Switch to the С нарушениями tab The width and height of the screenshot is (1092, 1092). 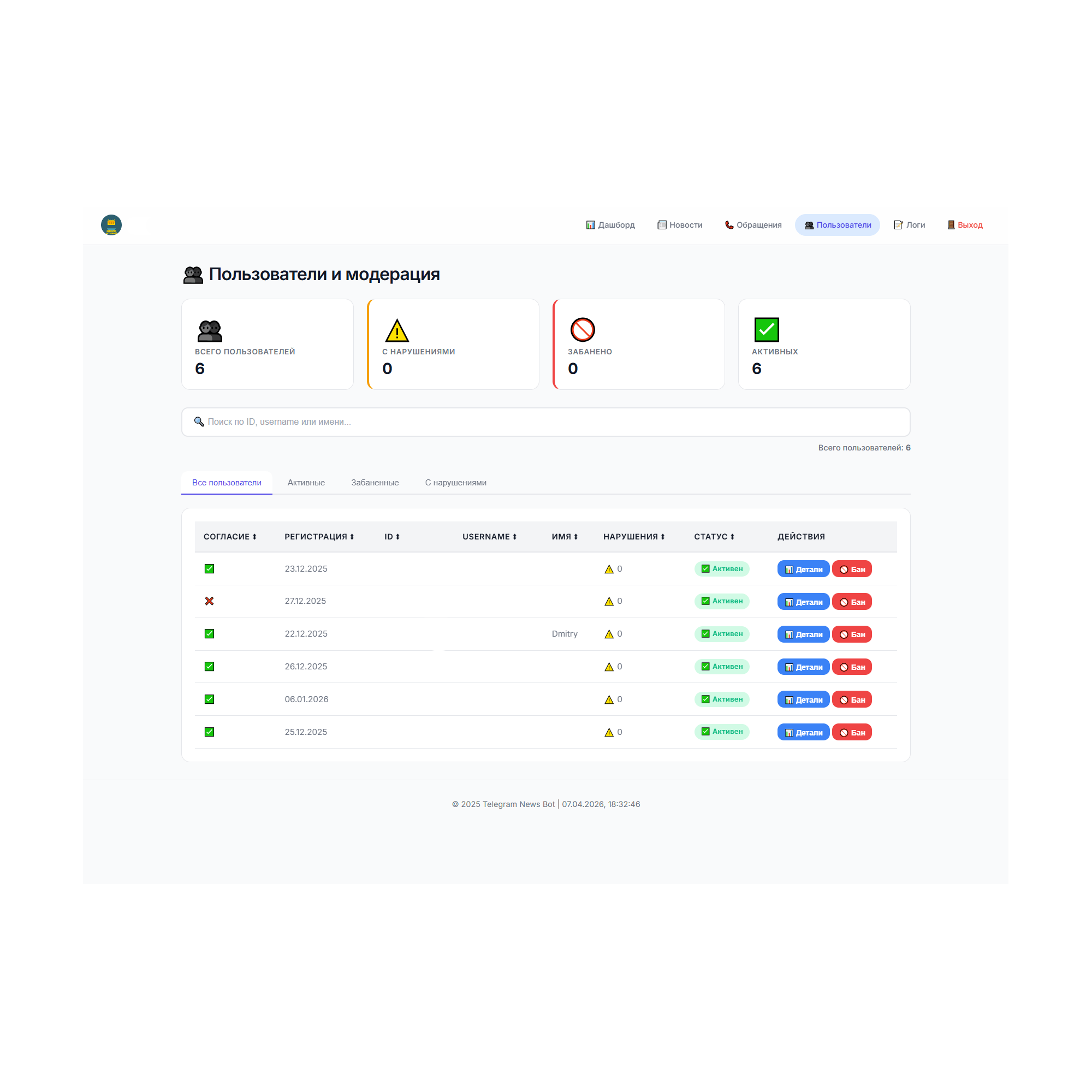455,483
